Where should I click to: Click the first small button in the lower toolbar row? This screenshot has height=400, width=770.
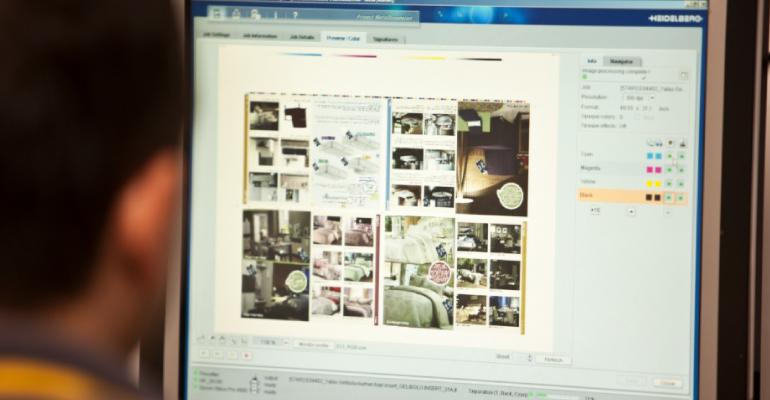click(204, 353)
